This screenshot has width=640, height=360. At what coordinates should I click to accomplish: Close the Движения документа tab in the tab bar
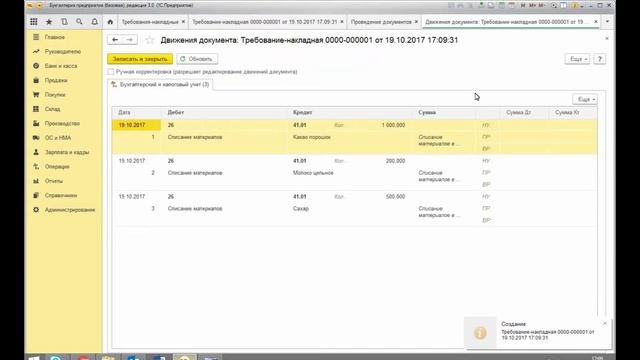[596, 22]
